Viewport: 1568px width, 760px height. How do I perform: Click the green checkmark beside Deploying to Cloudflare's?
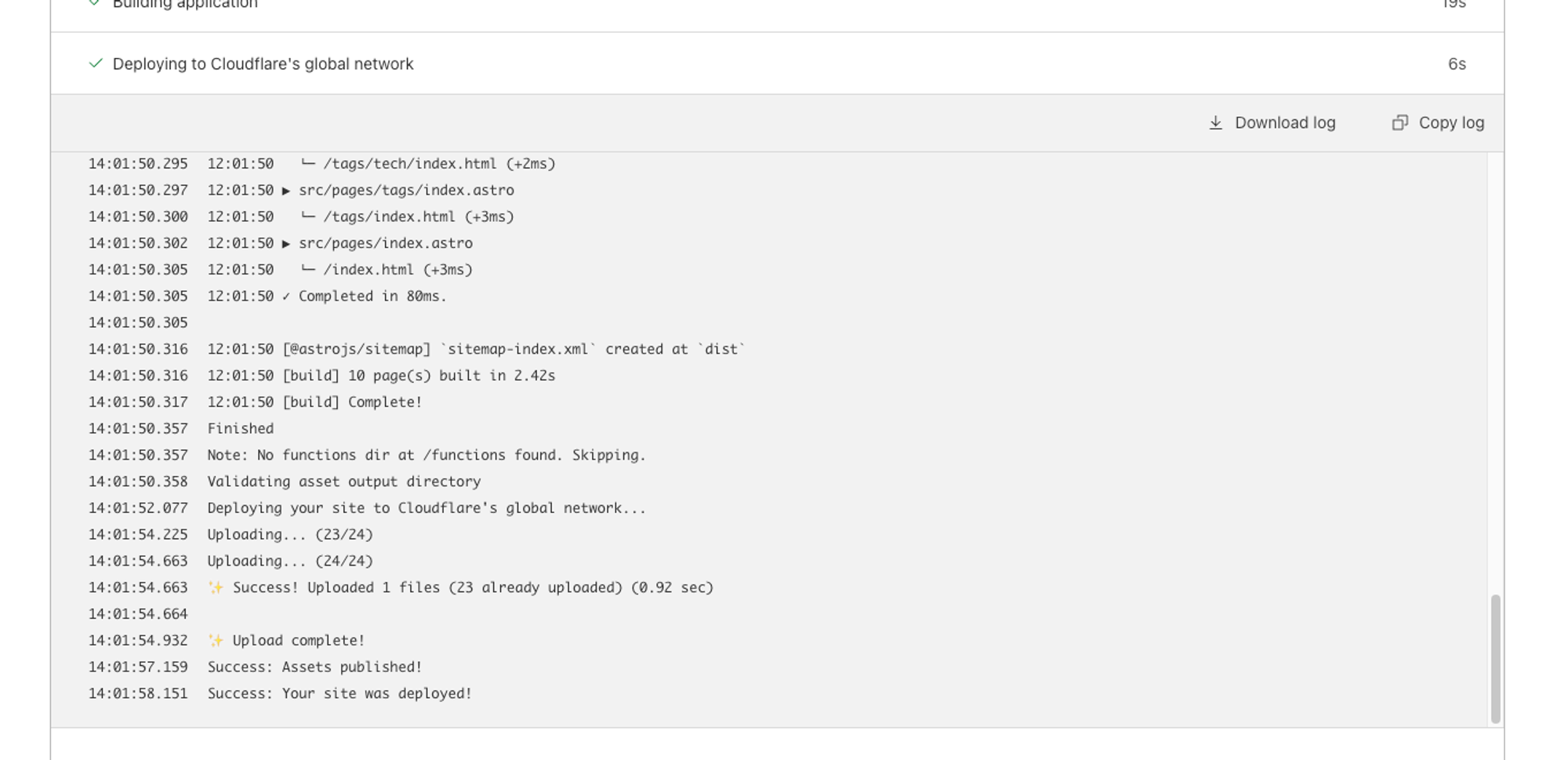[96, 64]
